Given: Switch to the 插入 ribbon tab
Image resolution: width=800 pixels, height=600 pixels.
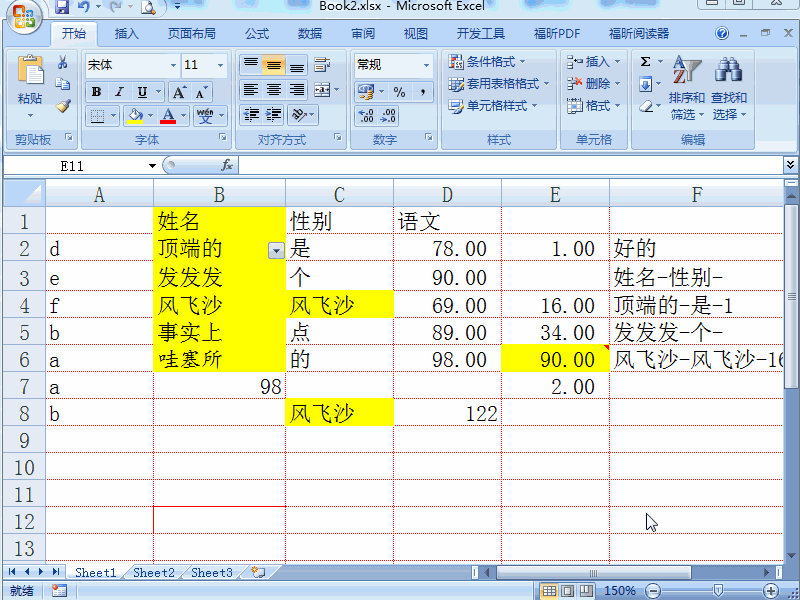Looking at the screenshot, I should point(127,34).
